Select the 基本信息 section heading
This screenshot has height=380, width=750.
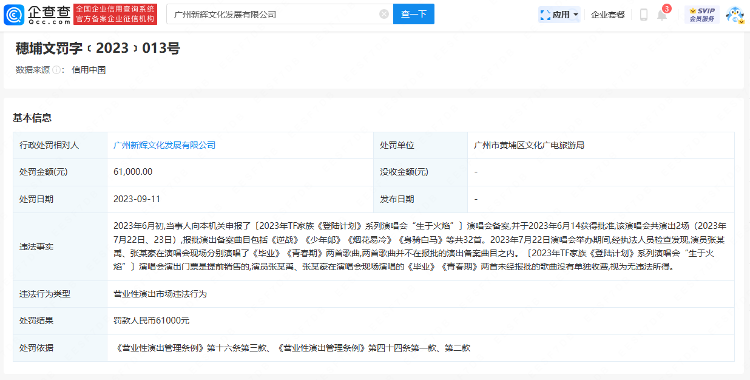(32, 118)
